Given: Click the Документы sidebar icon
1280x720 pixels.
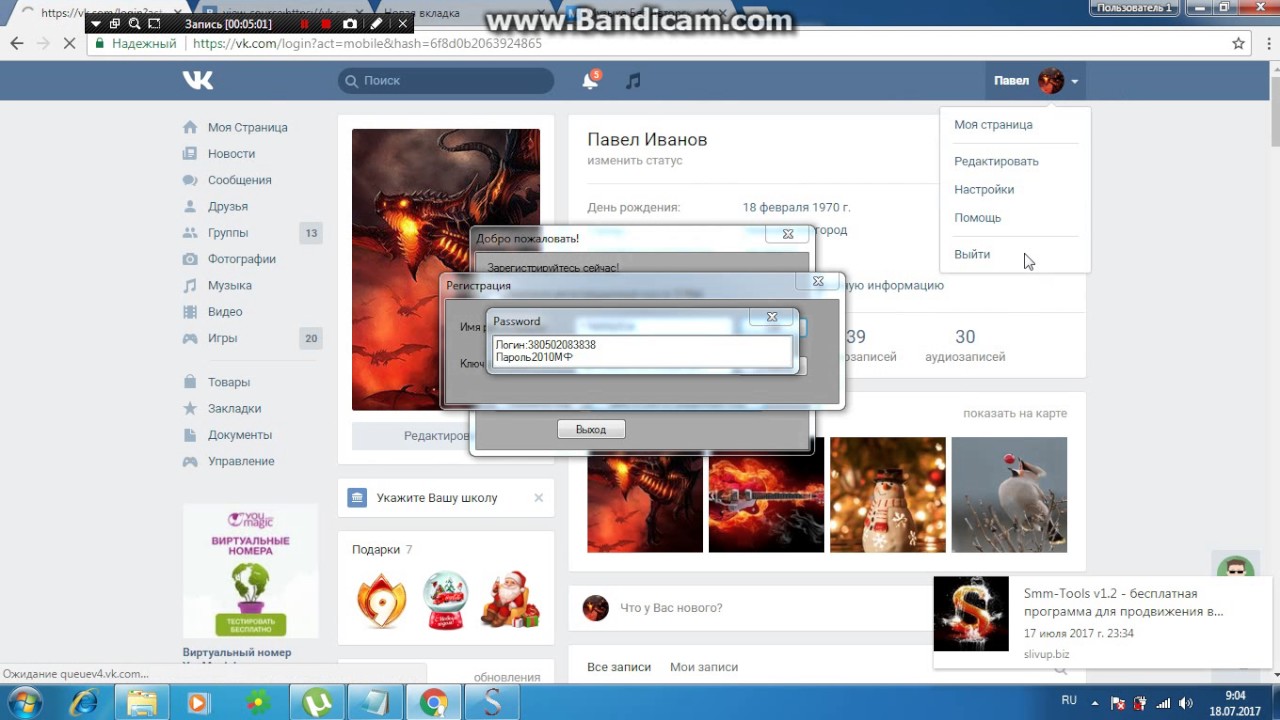Looking at the screenshot, I should point(190,435).
